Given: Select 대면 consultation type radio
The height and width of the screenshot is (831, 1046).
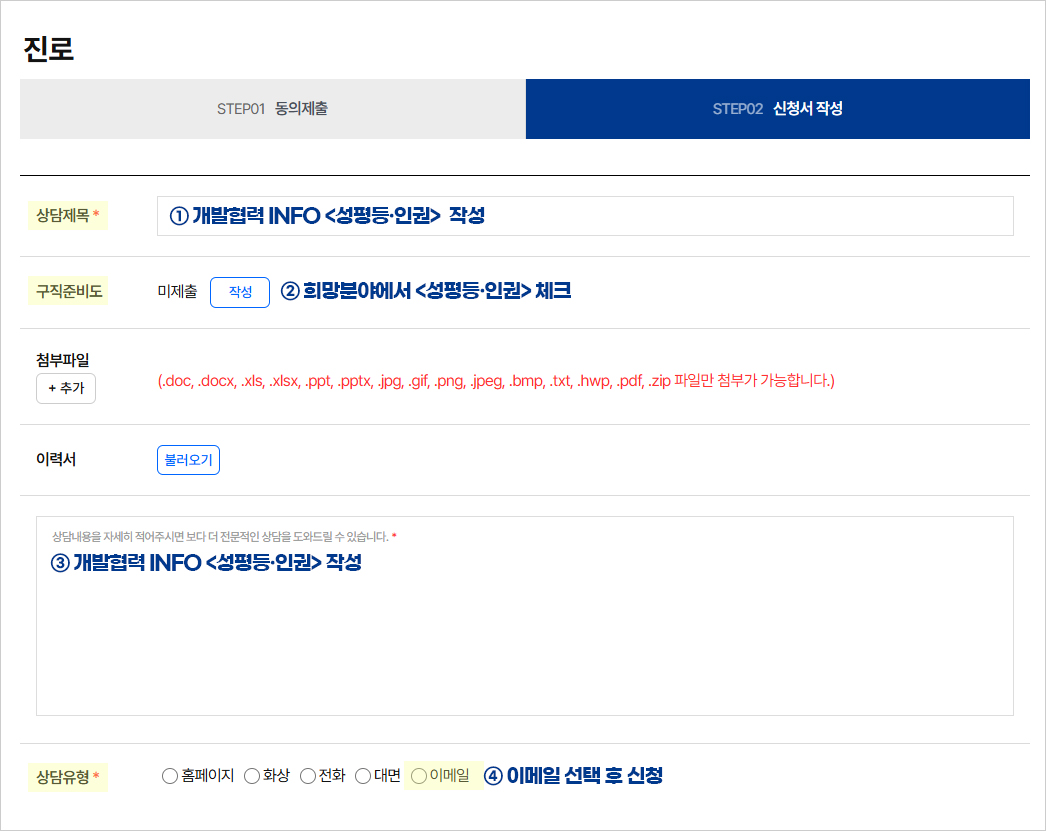Looking at the screenshot, I should (x=363, y=776).
